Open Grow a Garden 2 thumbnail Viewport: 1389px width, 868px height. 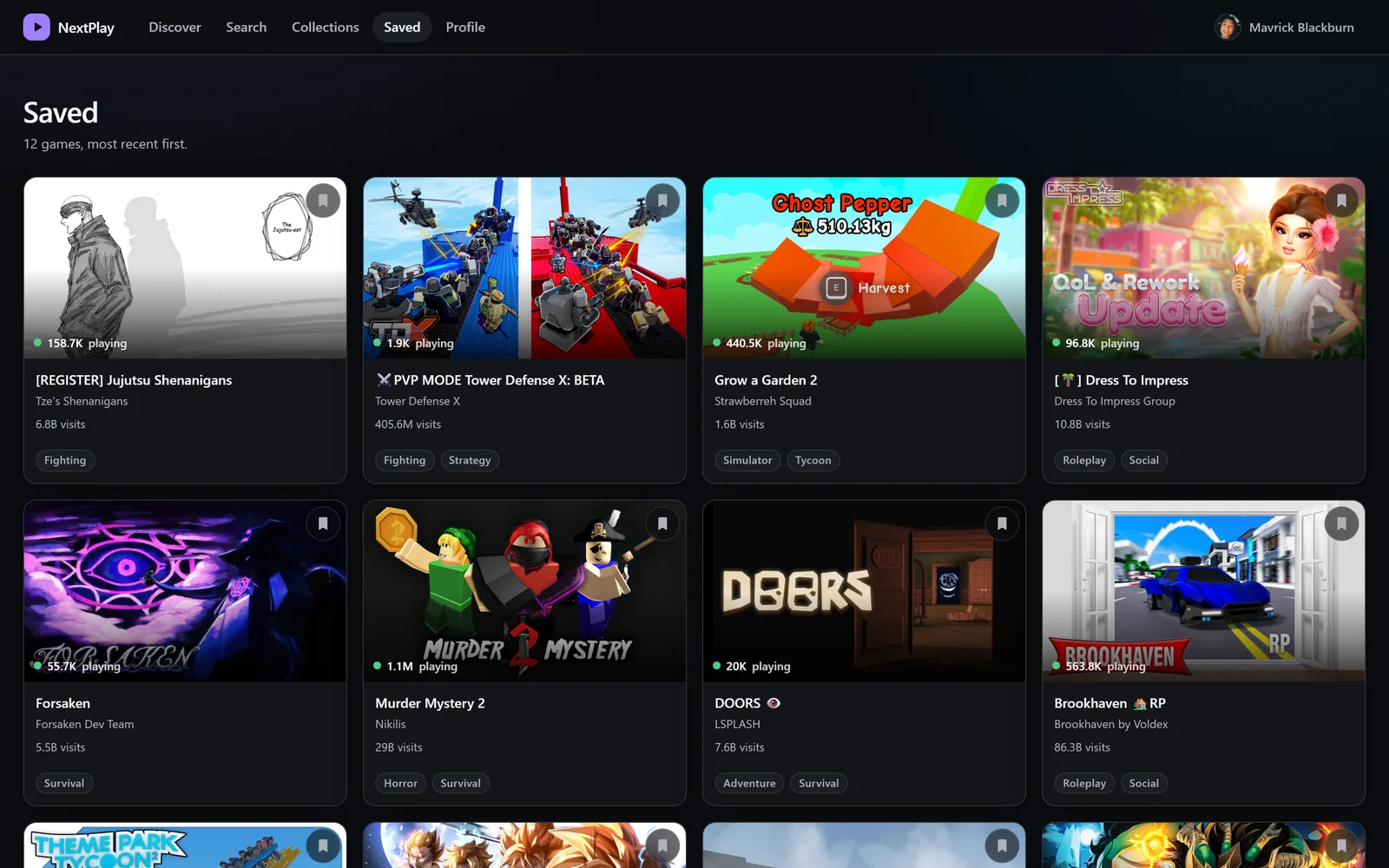tap(864, 268)
